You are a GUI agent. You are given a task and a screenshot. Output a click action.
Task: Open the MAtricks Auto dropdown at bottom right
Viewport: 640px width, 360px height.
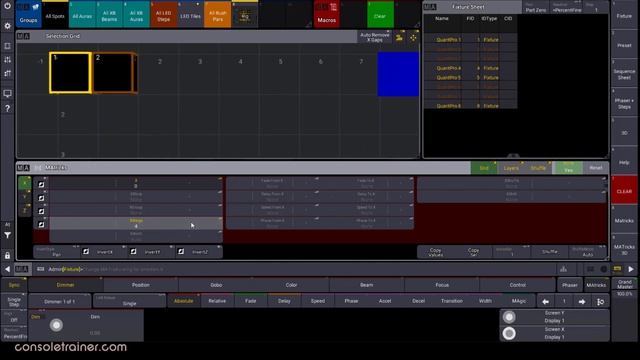[587, 251]
